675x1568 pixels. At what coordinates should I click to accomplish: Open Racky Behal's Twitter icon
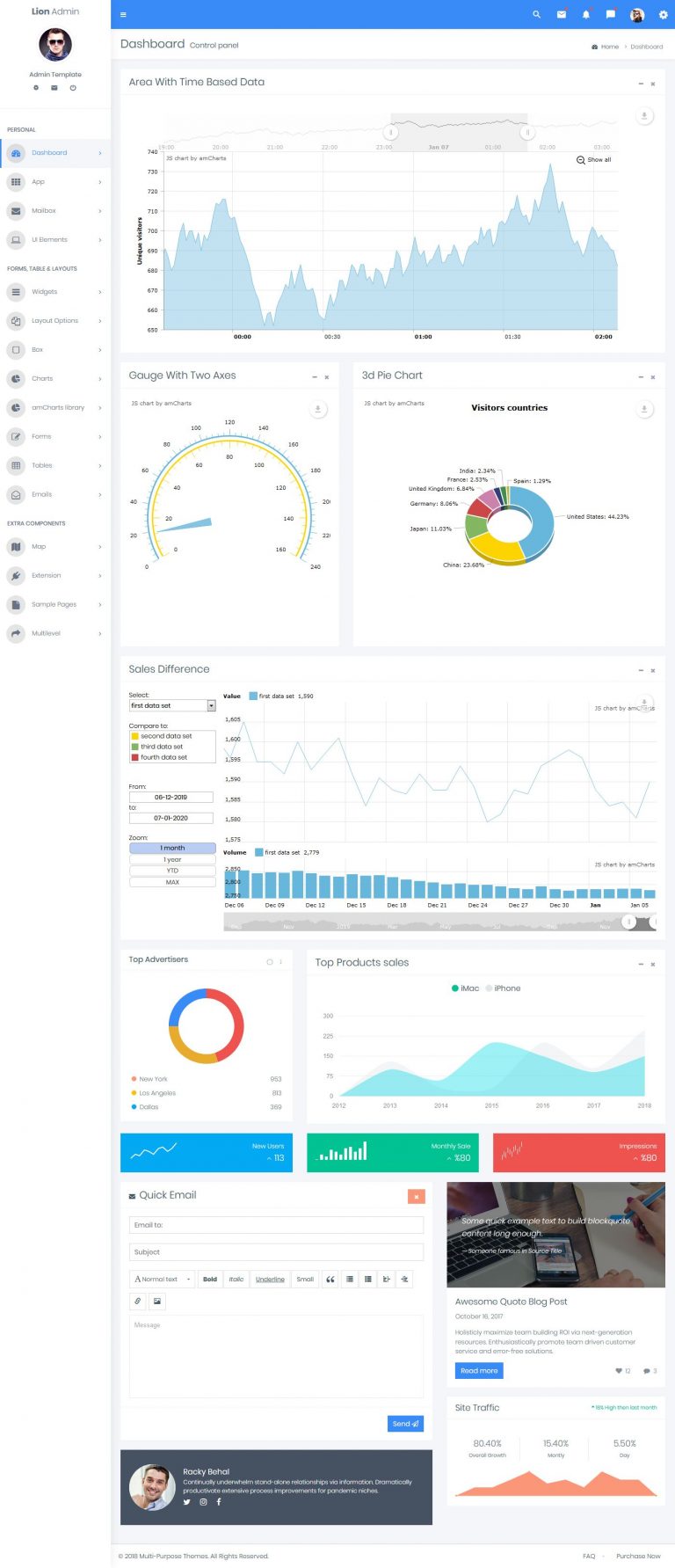click(x=186, y=1502)
